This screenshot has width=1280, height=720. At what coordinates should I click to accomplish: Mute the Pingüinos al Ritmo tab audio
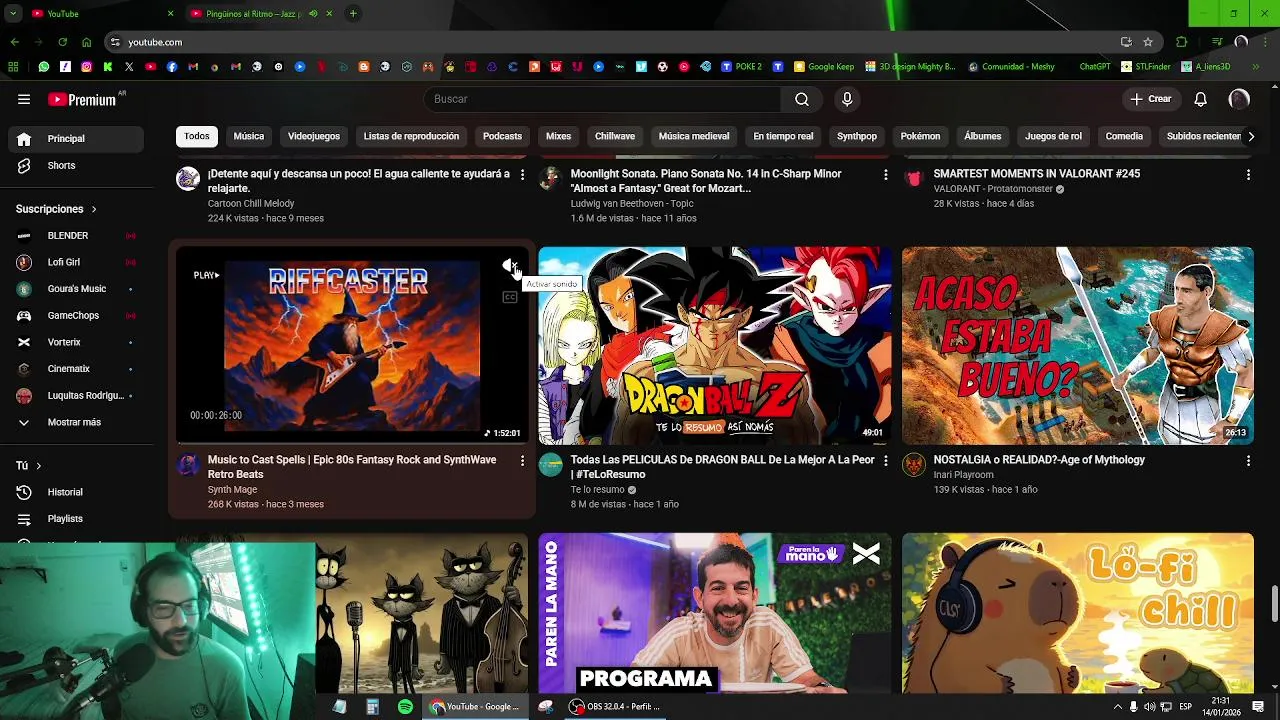pyautogui.click(x=314, y=14)
